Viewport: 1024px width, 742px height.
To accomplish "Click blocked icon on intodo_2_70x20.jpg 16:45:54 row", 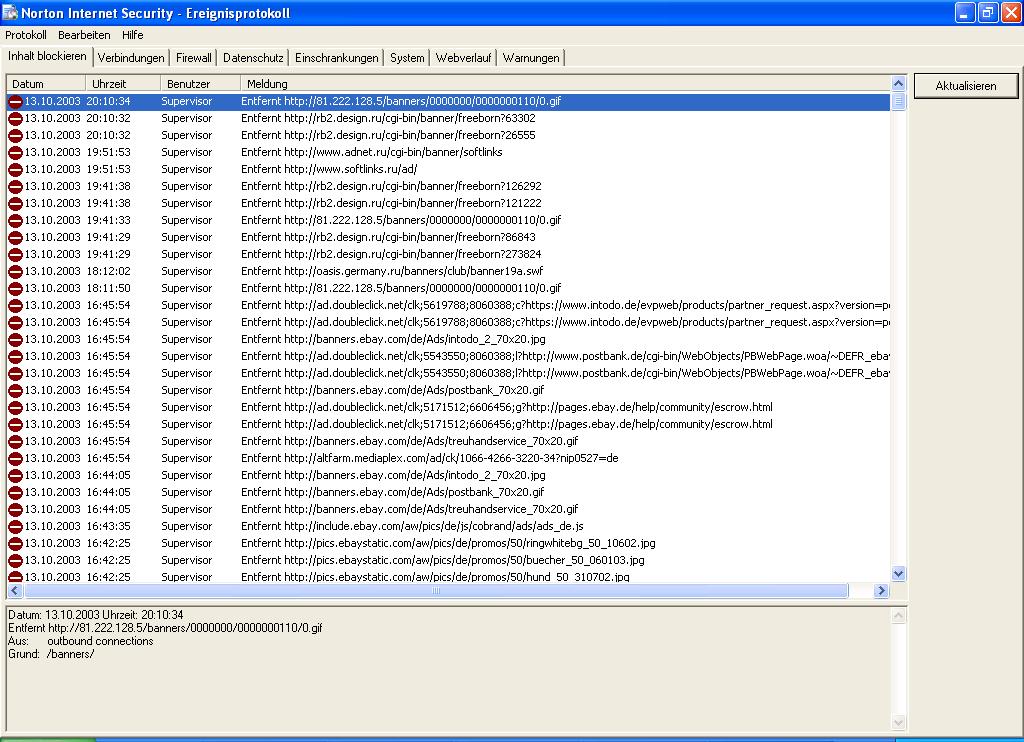I will (x=15, y=340).
